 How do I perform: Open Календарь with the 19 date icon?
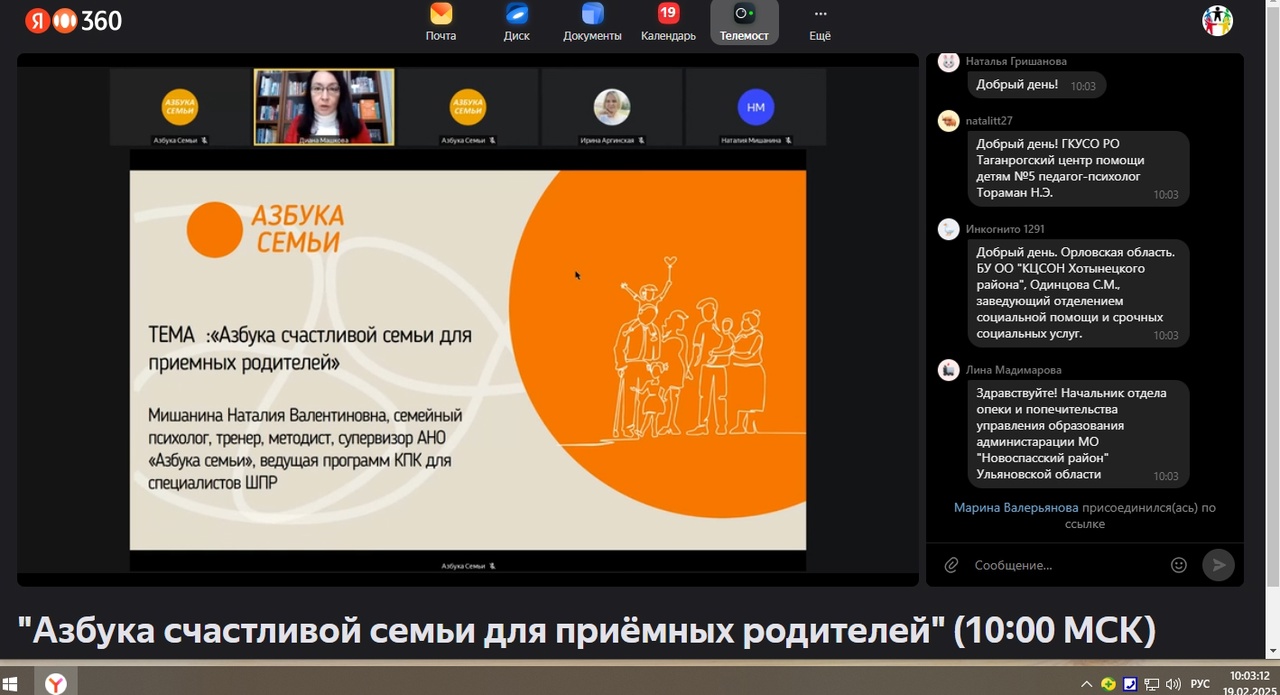[668, 22]
